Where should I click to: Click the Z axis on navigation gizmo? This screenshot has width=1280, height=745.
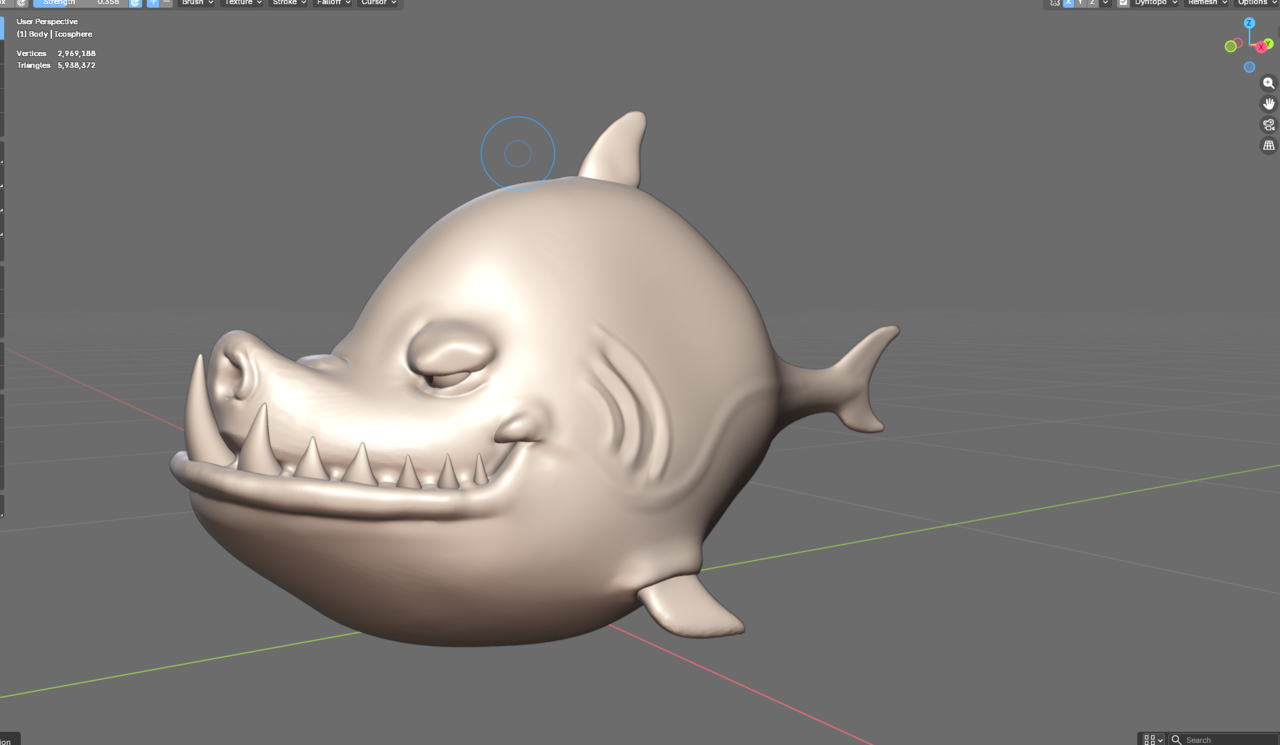point(1249,23)
